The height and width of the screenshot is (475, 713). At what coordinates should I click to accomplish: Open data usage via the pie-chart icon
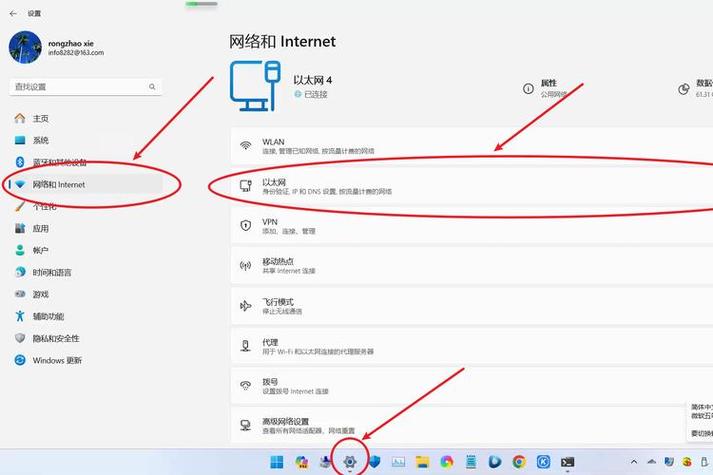tap(683, 89)
